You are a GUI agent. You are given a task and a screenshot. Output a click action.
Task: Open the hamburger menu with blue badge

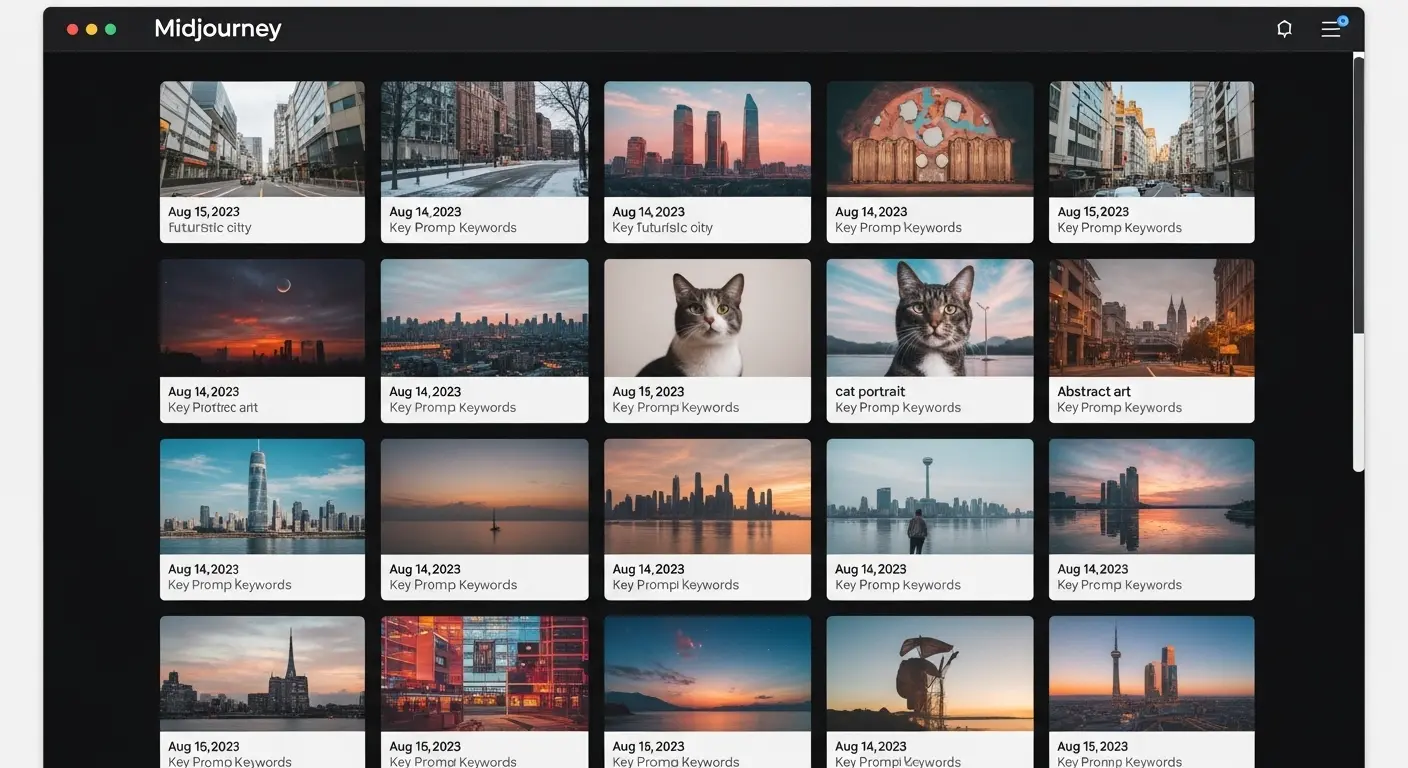click(1331, 29)
